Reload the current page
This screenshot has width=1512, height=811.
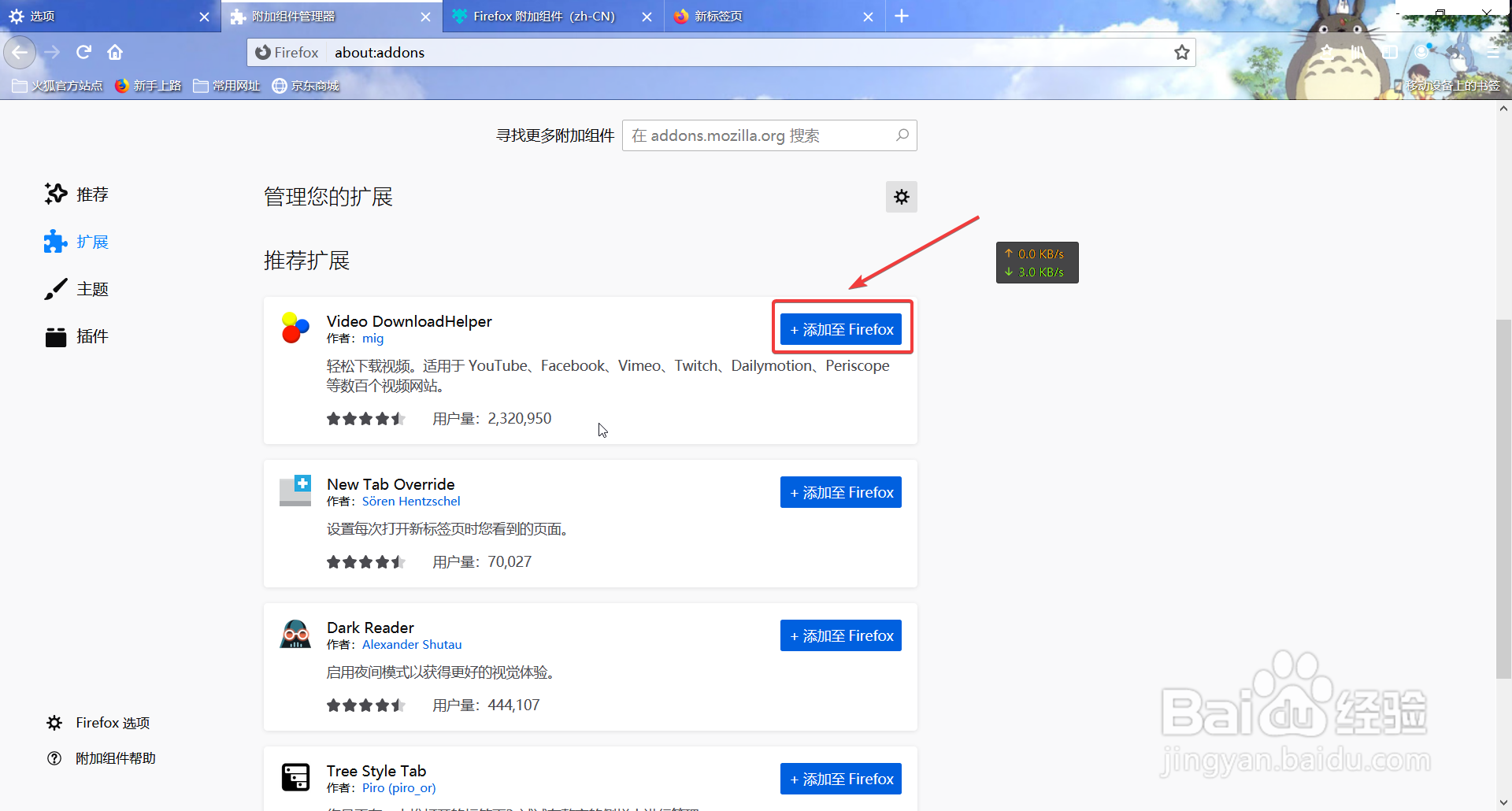[83, 52]
